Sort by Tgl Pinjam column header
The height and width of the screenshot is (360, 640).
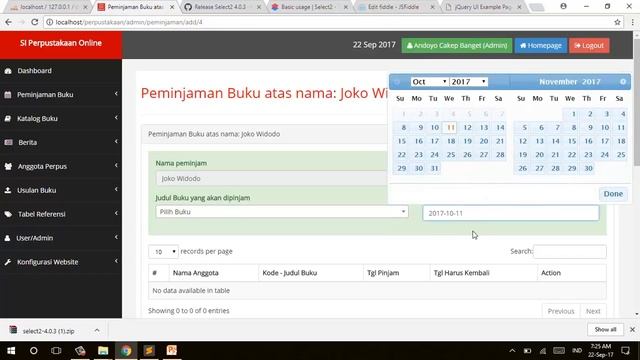[x=396, y=273]
